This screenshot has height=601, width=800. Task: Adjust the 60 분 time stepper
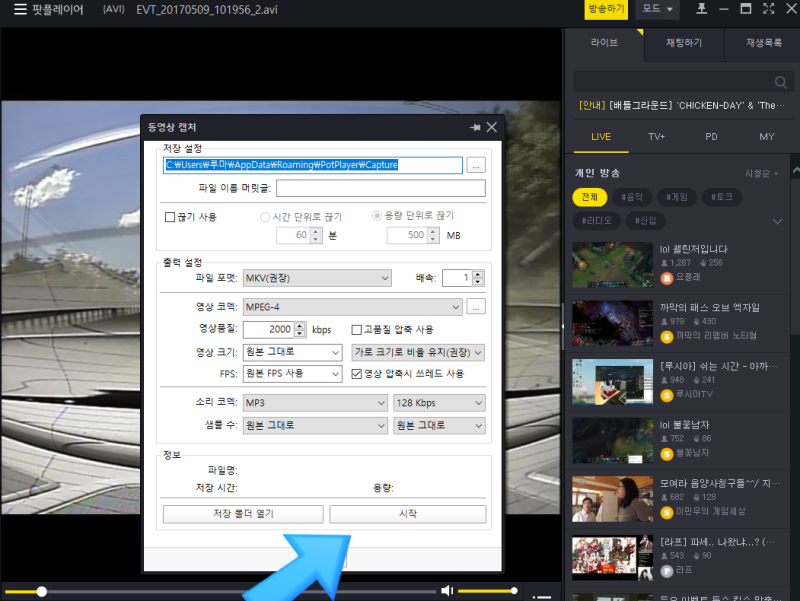(316, 235)
